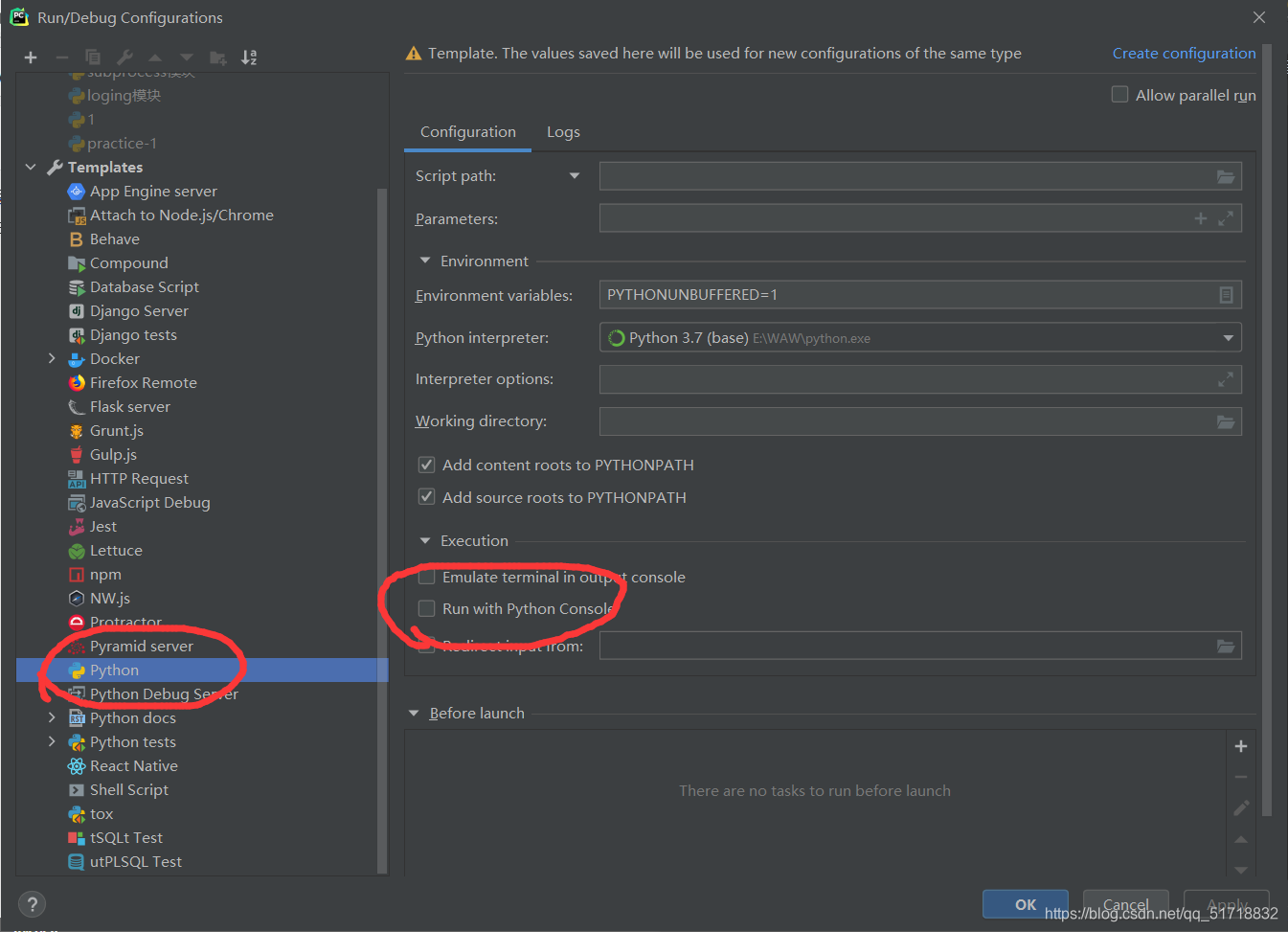The width and height of the screenshot is (1288, 932).
Task: Select App Engine server template
Action: point(153,192)
